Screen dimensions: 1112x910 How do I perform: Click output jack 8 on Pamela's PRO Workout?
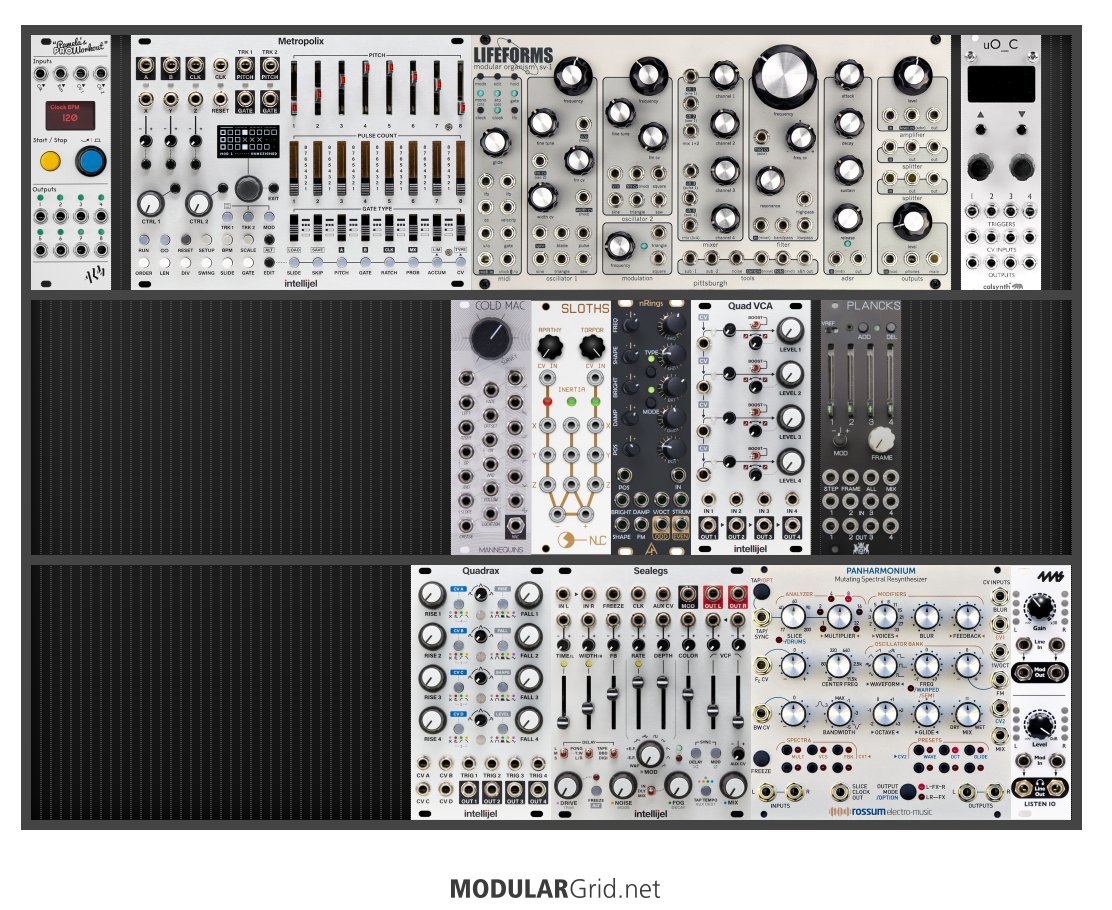101,249
